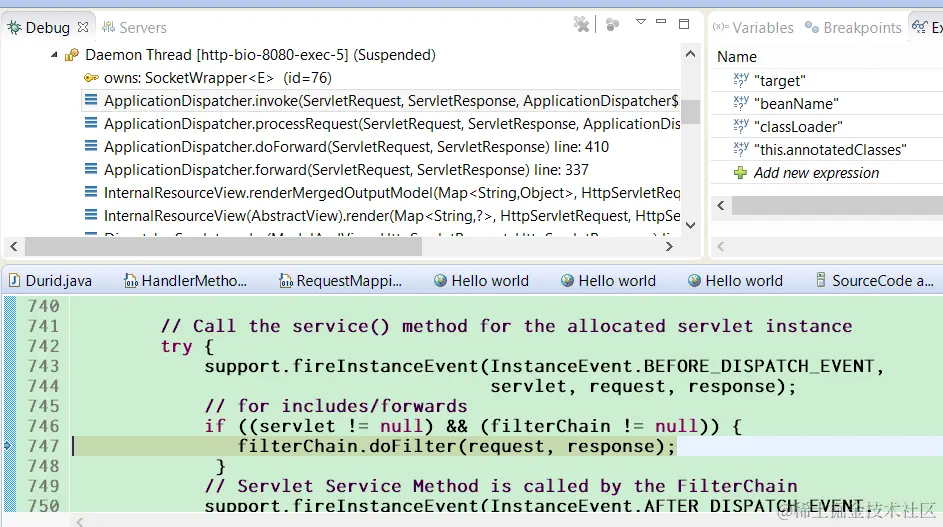Screen dimensions: 943x527
Task: Click stack frame icon of ApplicationDispatcher.invoke
Action: point(91,100)
